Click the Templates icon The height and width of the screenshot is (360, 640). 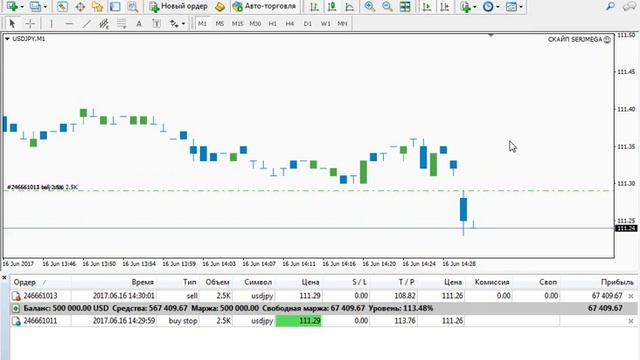pos(511,7)
